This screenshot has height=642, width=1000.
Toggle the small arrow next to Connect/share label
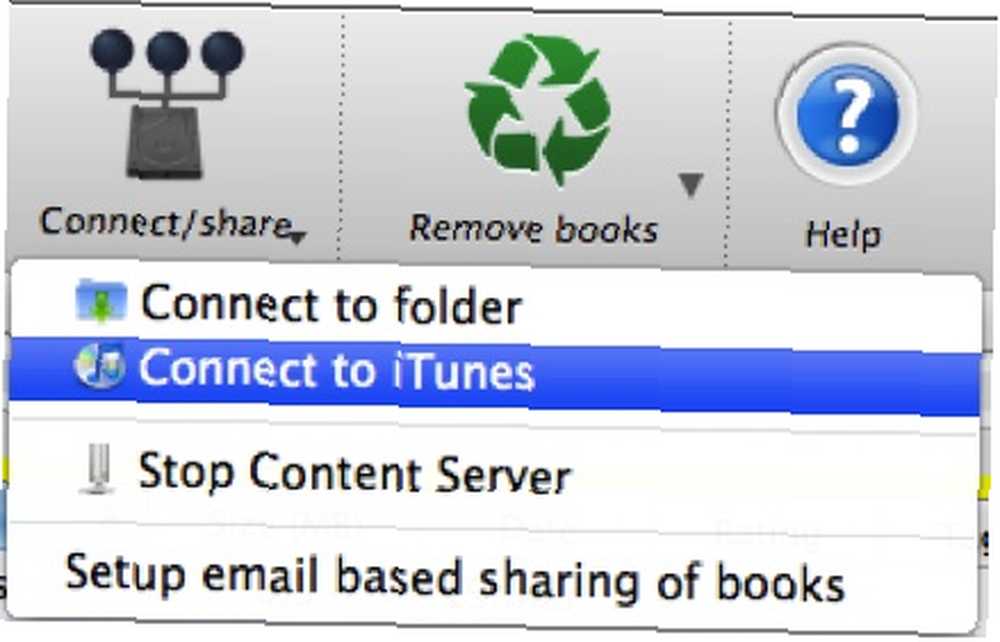298,238
